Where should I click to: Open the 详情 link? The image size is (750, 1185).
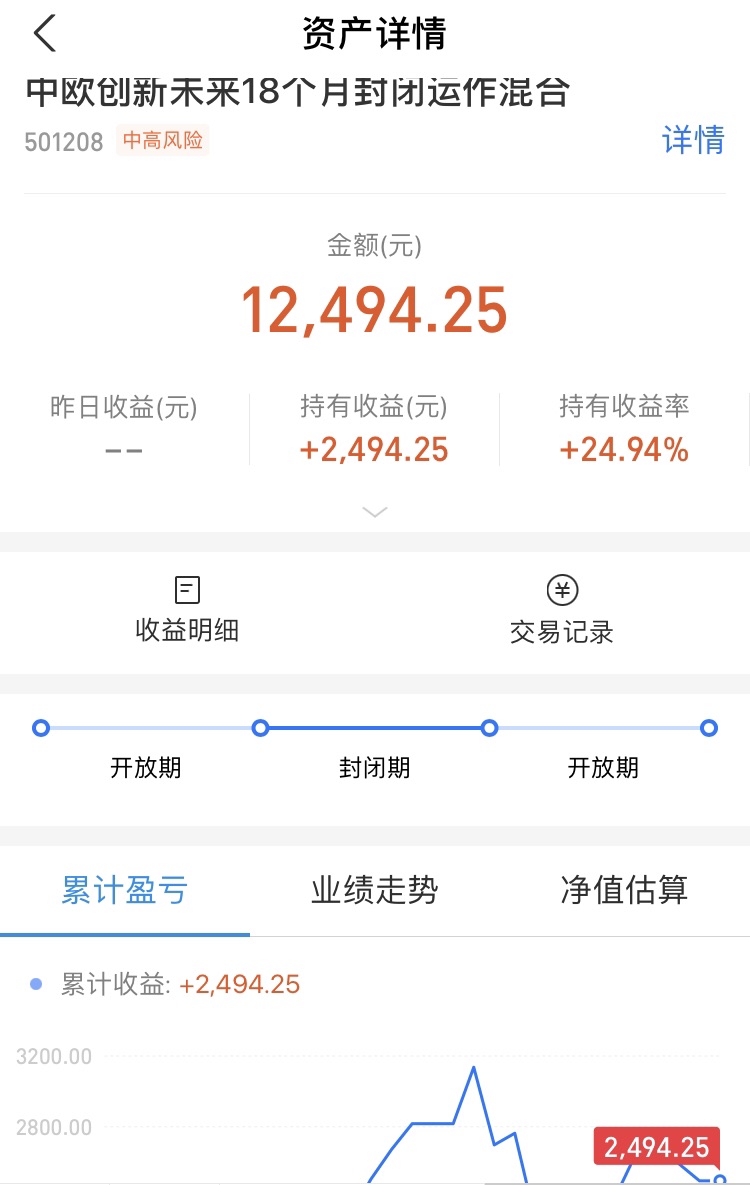(x=693, y=140)
